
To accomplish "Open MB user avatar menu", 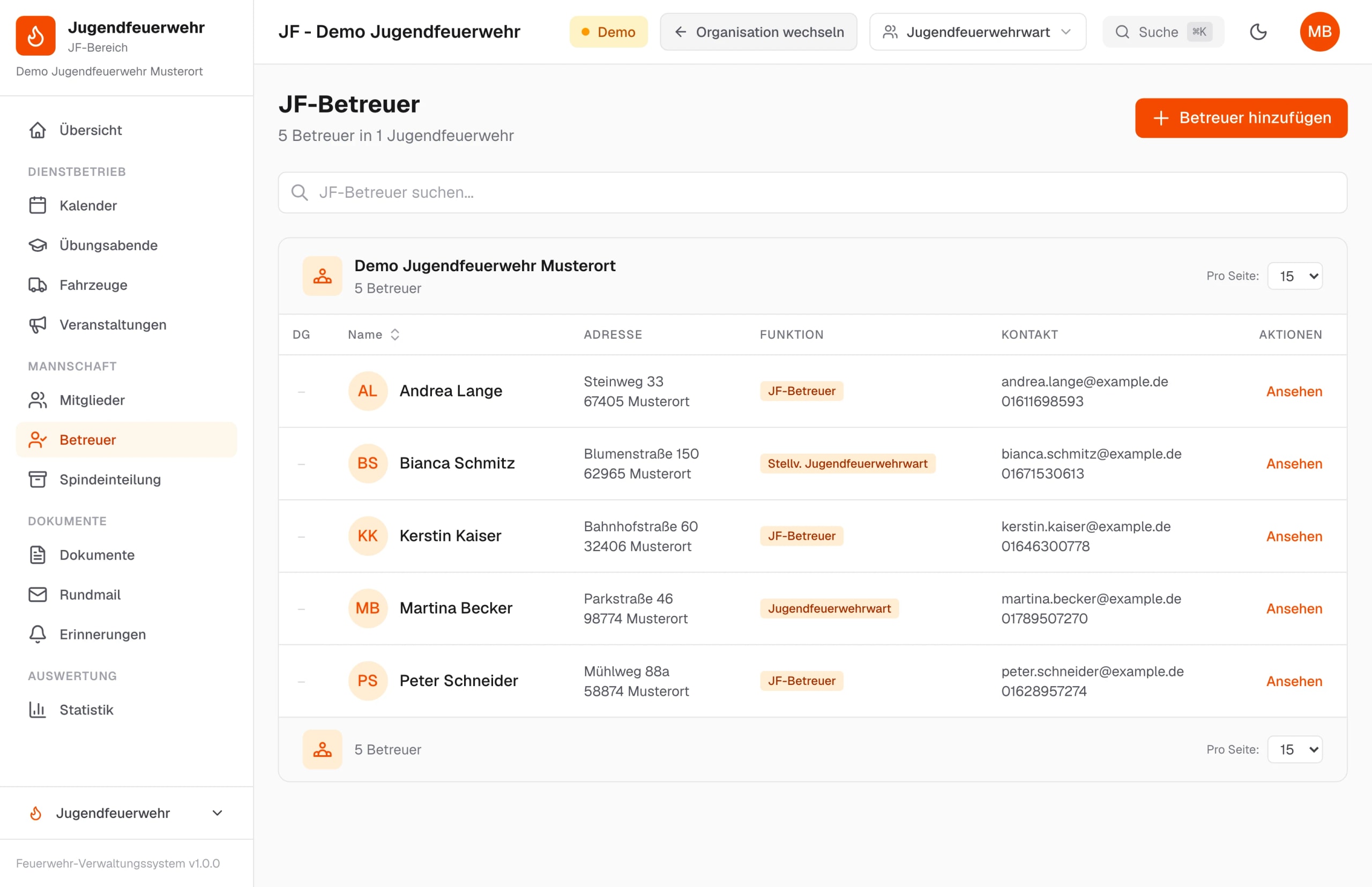I will tap(1319, 32).
